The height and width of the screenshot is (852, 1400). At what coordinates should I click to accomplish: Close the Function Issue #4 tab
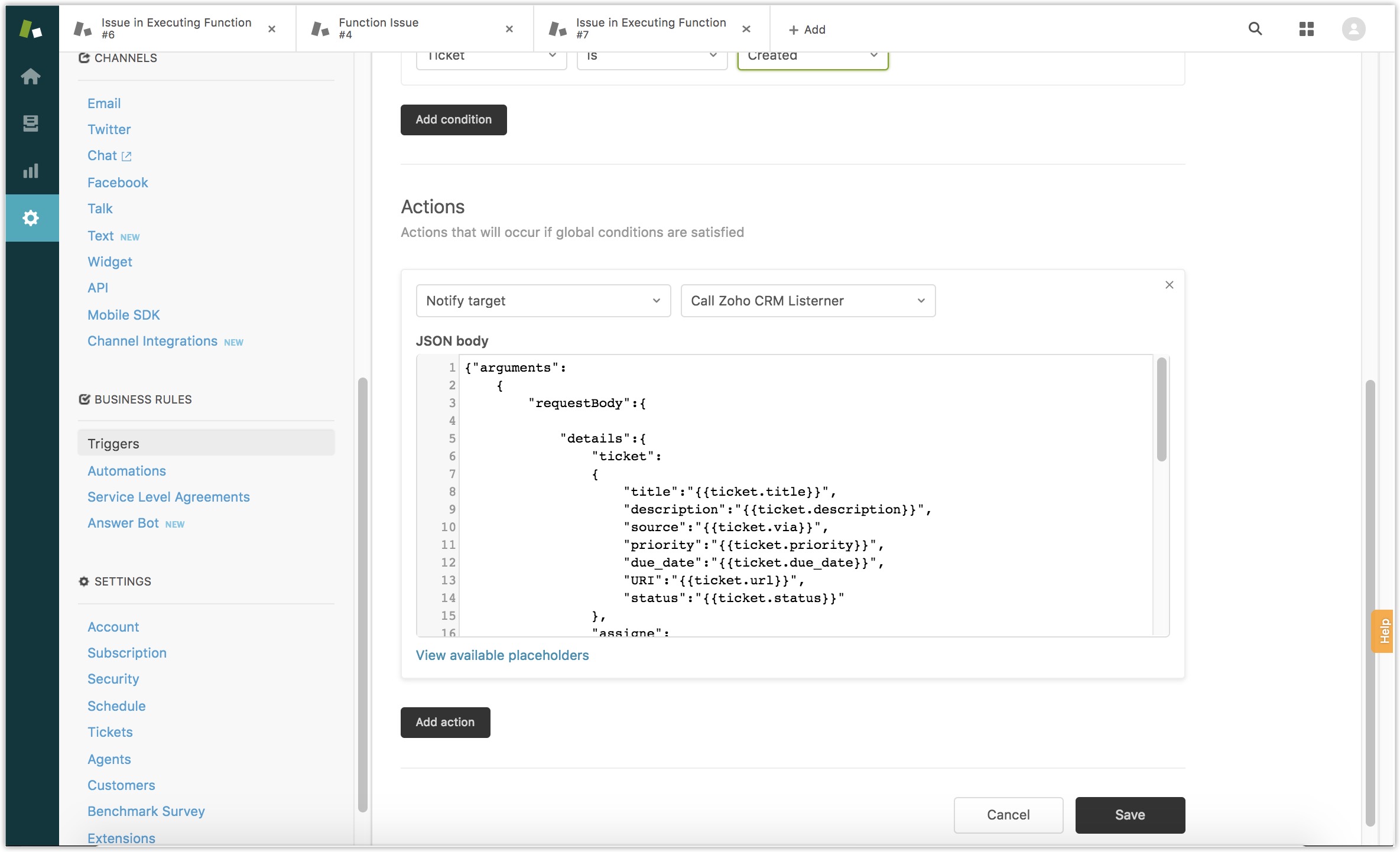(509, 29)
